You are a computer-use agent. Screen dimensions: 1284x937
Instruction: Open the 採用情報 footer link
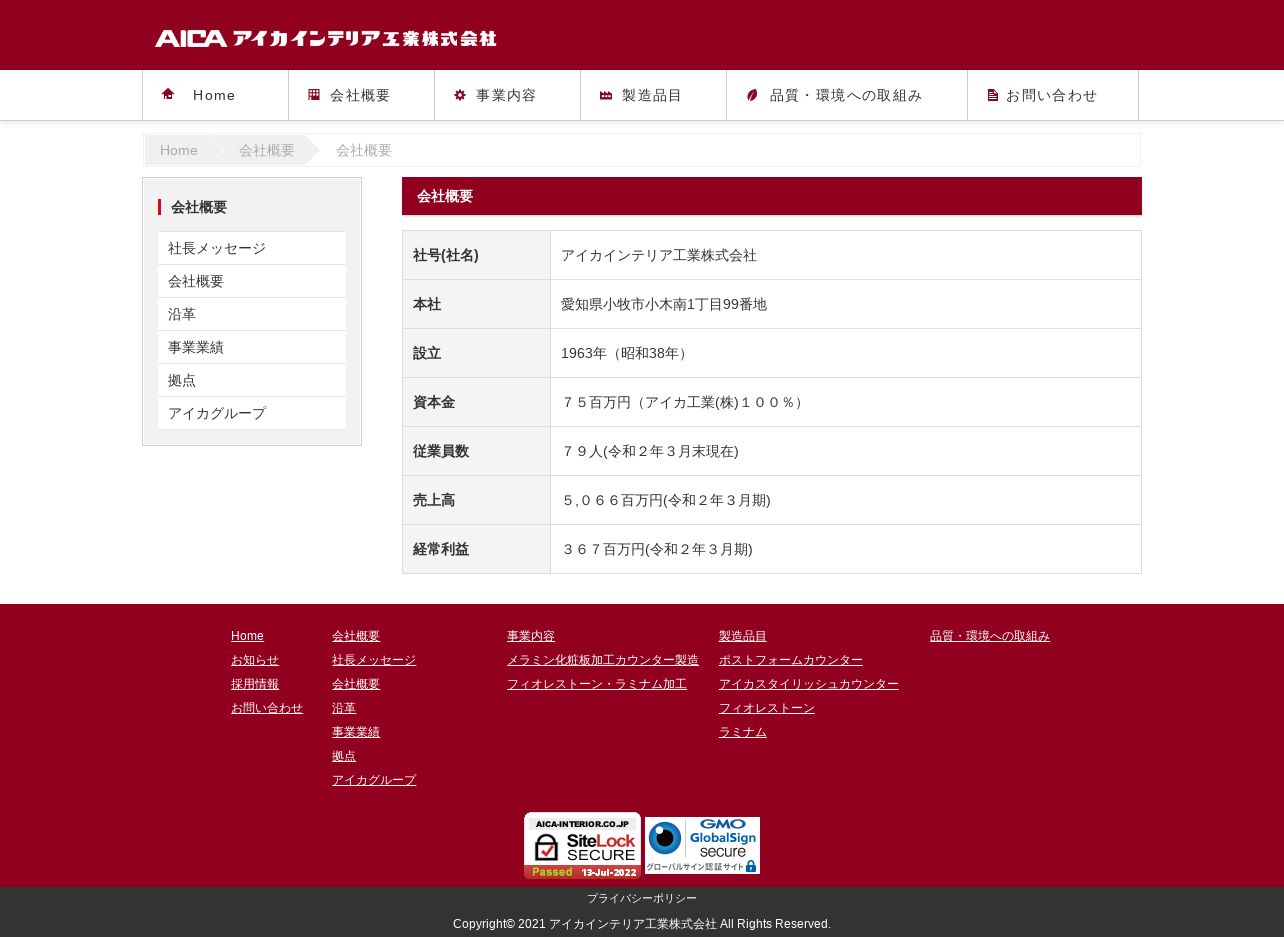[x=255, y=684]
